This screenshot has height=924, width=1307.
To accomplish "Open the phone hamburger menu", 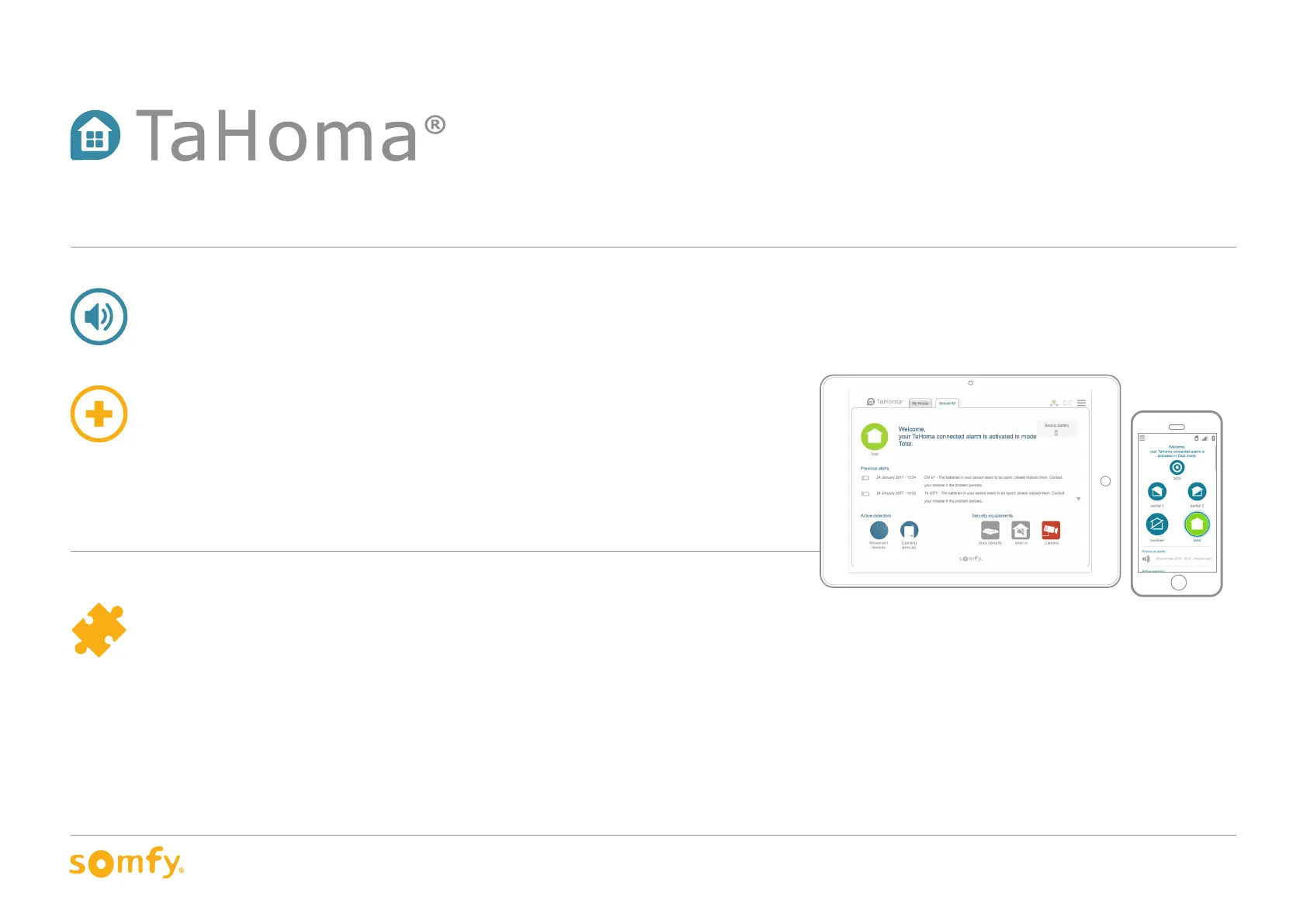I will (x=1142, y=438).
